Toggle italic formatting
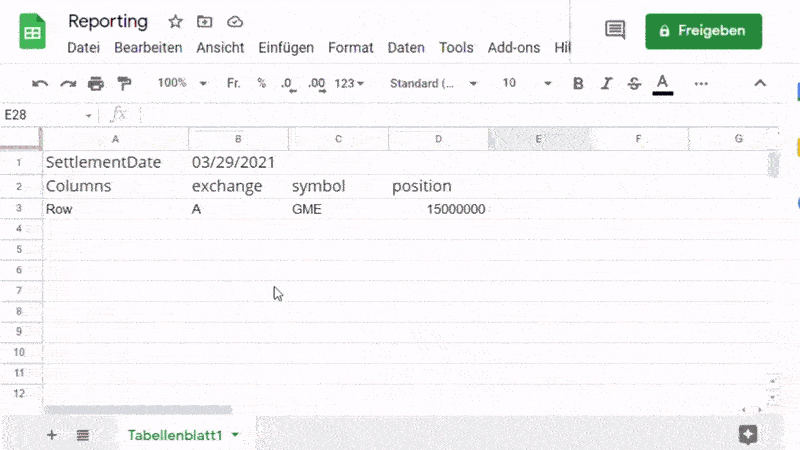This screenshot has width=800, height=450. [606, 83]
